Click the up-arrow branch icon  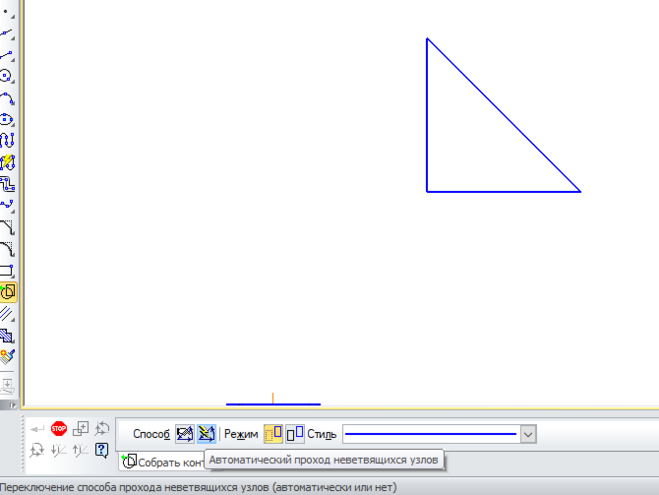(81, 450)
